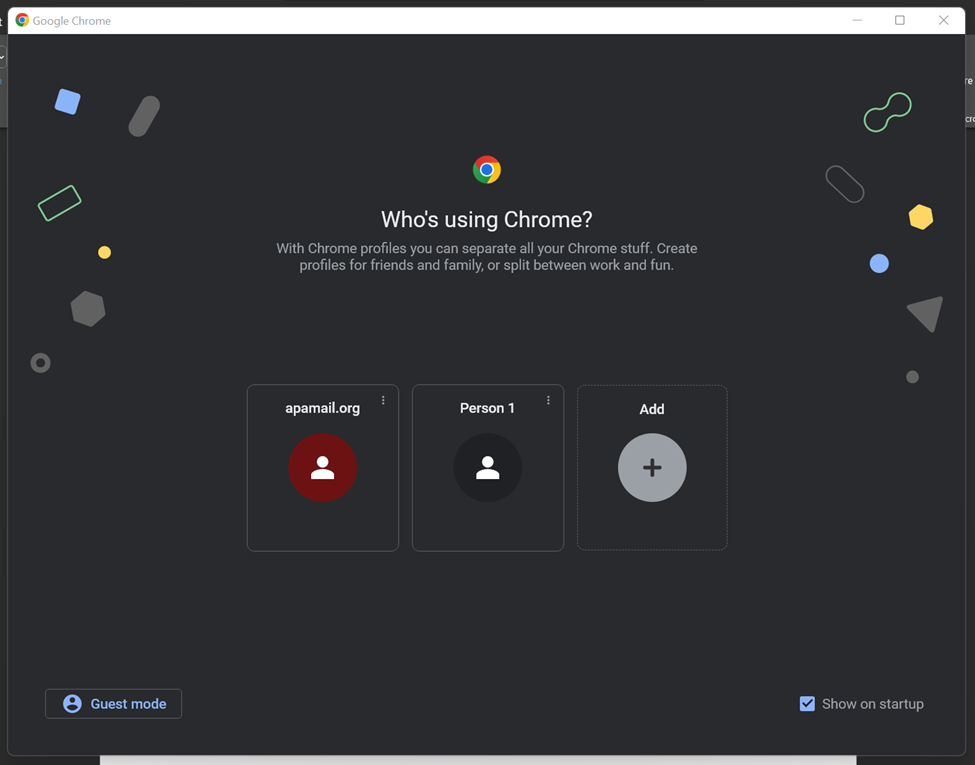Open the Person 1 profile card
This screenshot has height=765, width=975.
point(488,468)
